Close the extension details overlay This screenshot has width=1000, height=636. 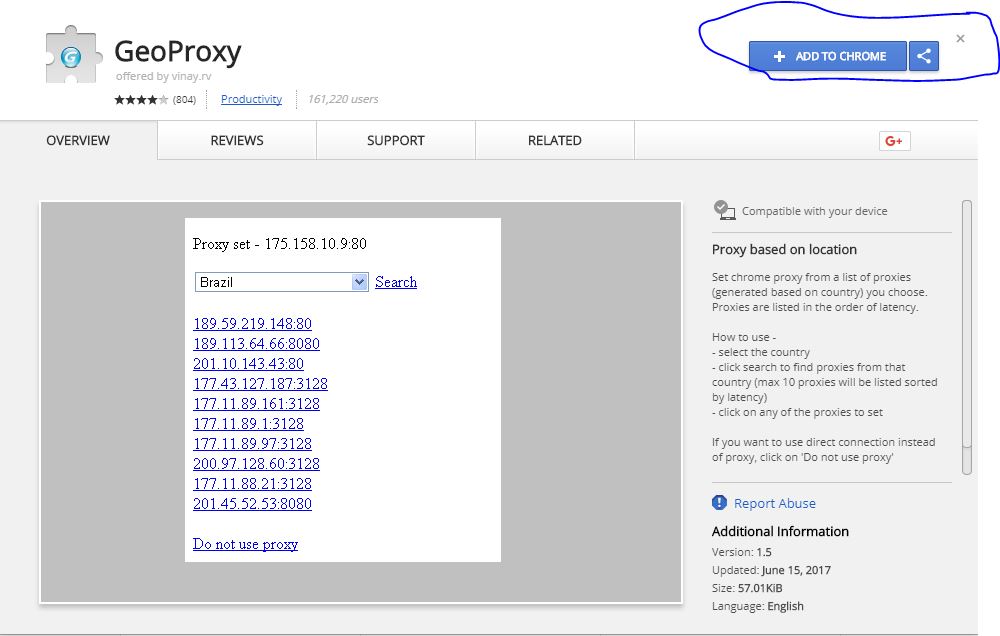point(960,38)
